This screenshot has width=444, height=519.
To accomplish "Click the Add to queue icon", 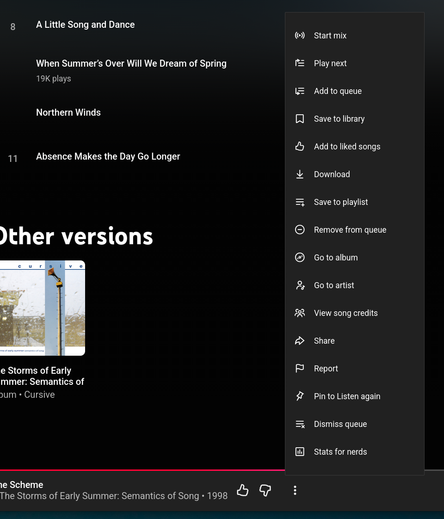I will coord(300,91).
